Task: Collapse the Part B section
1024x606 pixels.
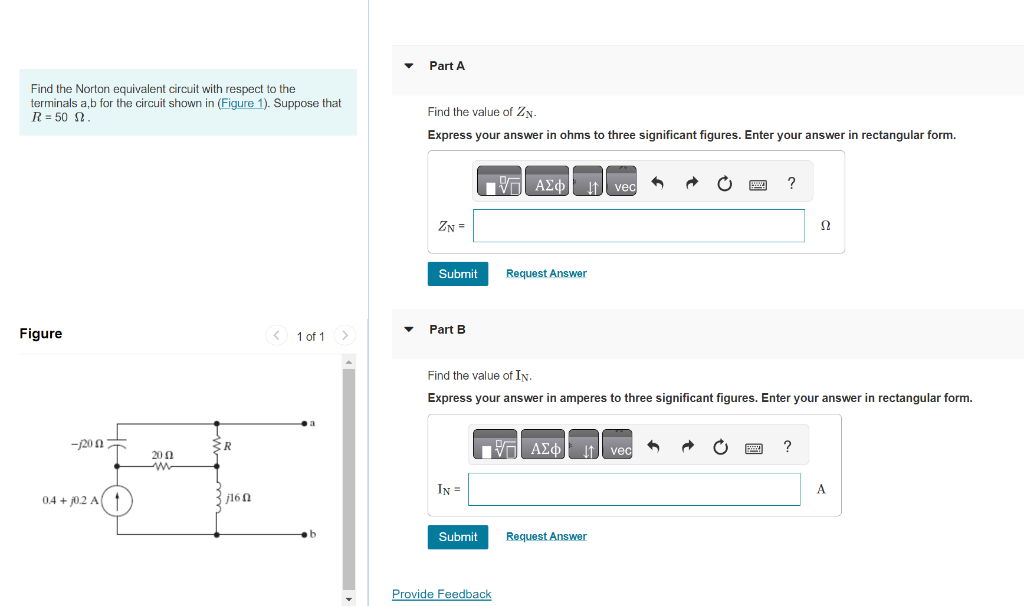Action: [407, 329]
